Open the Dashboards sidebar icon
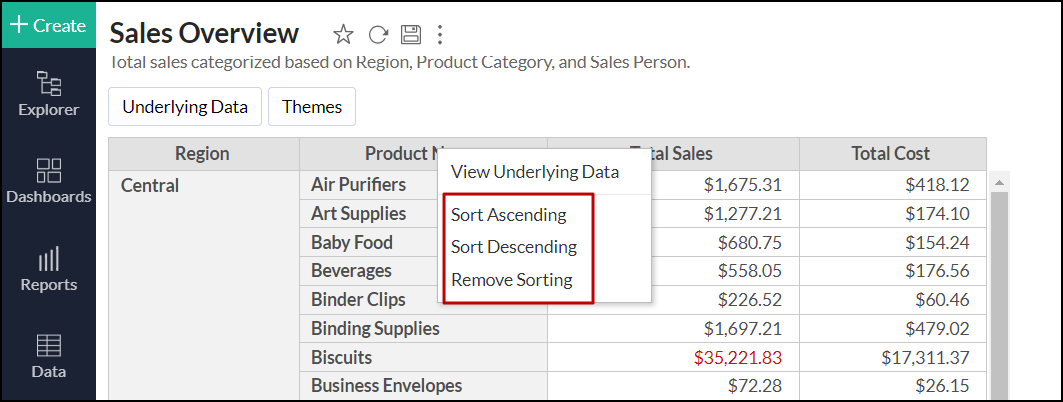Viewport: 1063px width, 402px height. (x=48, y=181)
